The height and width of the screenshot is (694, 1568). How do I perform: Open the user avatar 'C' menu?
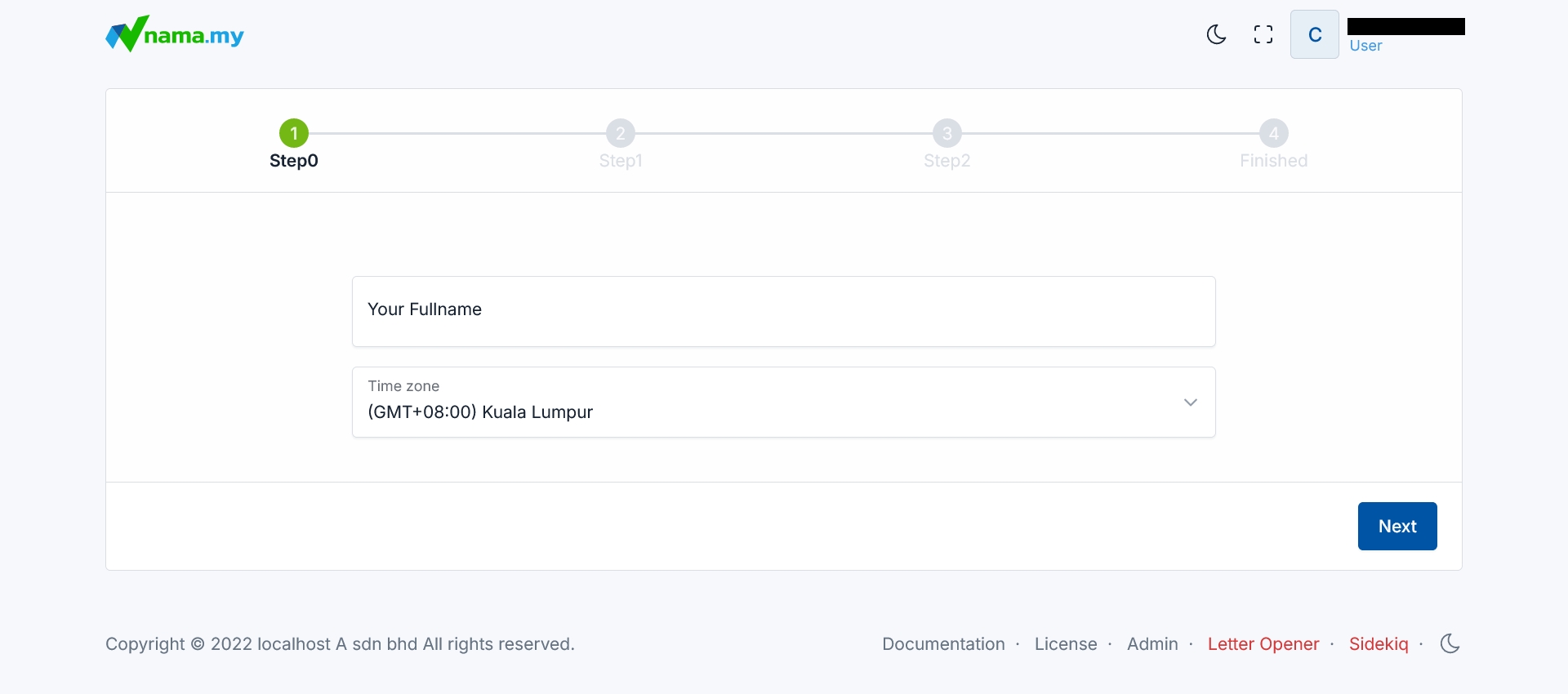click(x=1314, y=34)
